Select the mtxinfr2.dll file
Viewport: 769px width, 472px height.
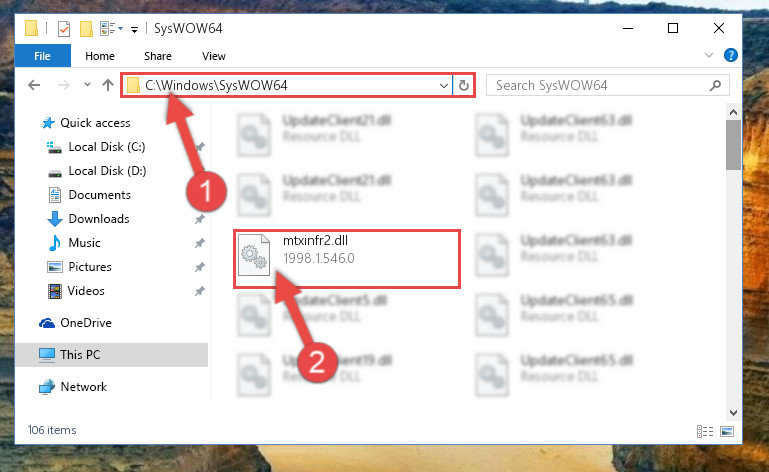[x=347, y=259]
